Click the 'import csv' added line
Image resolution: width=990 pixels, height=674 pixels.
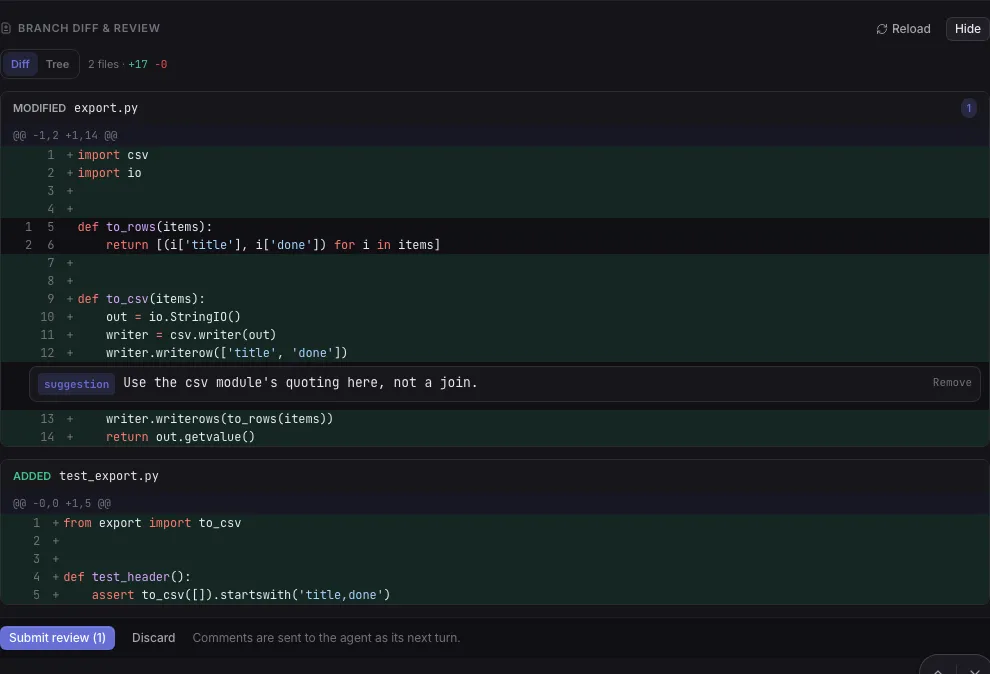point(495,155)
